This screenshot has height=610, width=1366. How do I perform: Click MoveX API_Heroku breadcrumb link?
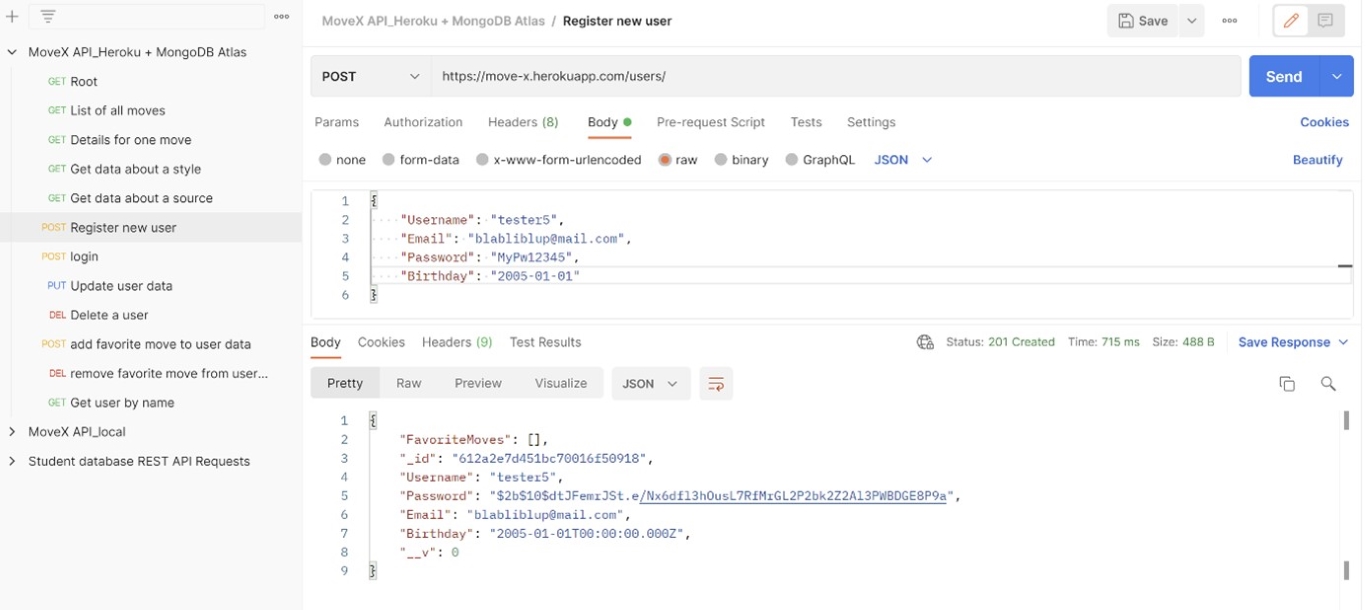[434, 21]
